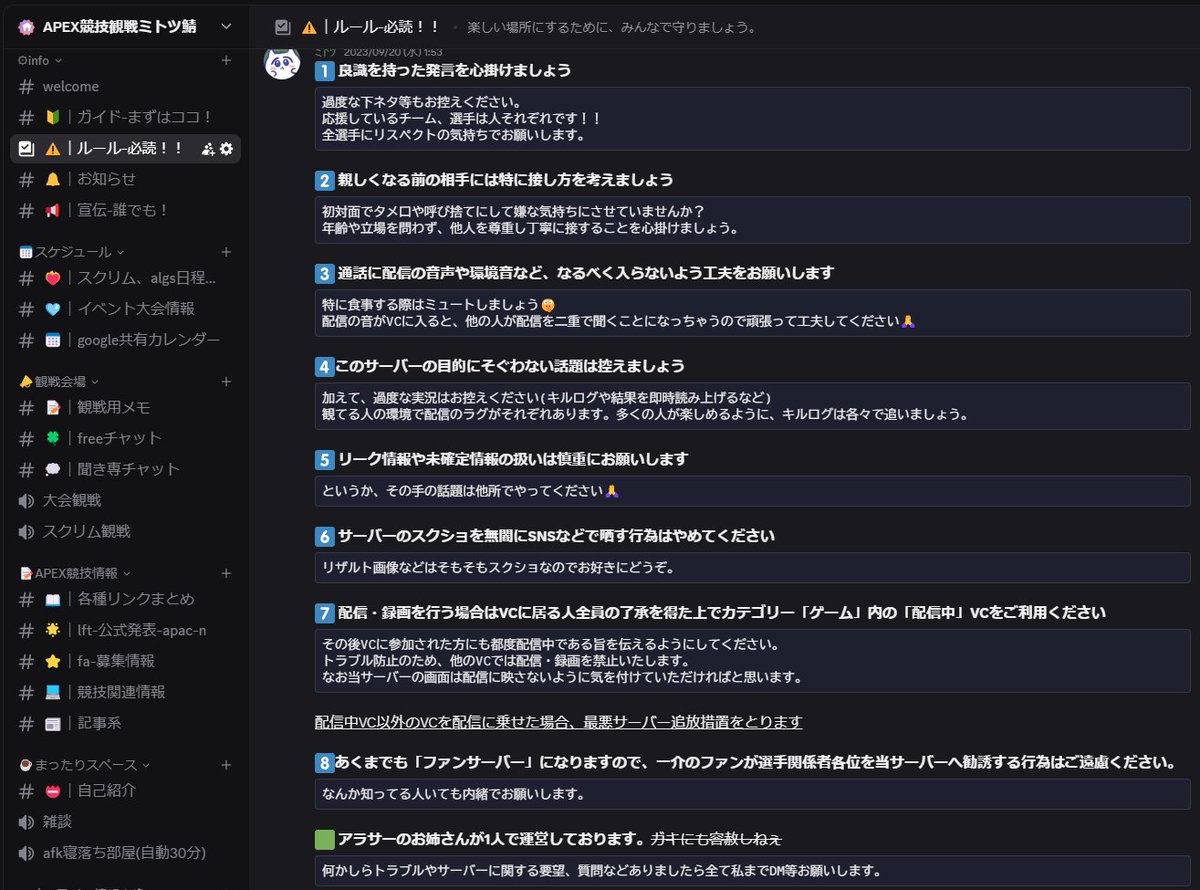The image size is (1200, 890).
Task: Click the invite people icon on ルール-必読 channel
Action: pos(208,148)
